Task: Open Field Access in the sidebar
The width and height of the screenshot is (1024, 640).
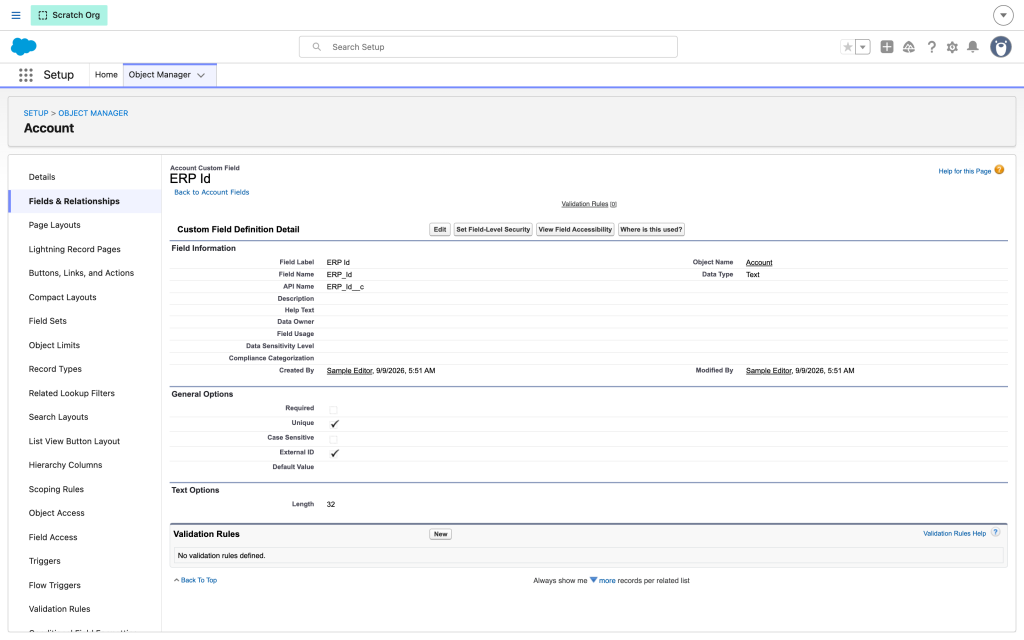Action: [x=53, y=537]
